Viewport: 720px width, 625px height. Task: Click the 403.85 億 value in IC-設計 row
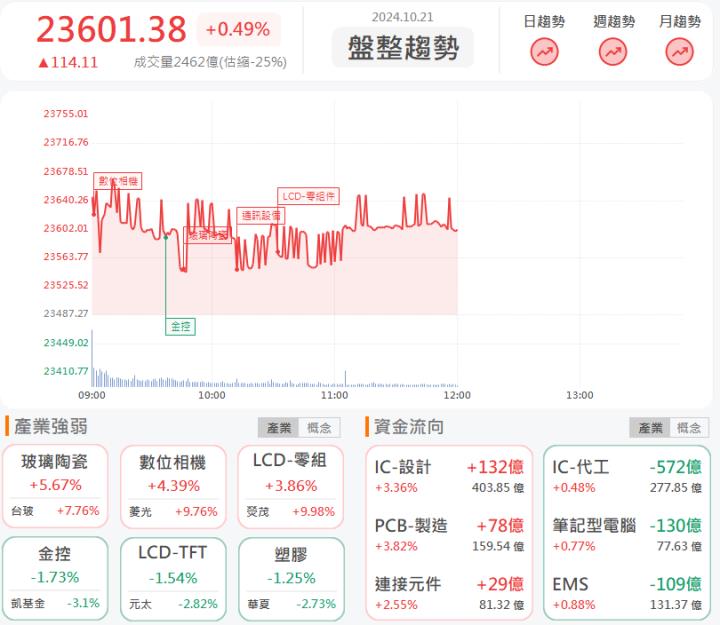498,488
